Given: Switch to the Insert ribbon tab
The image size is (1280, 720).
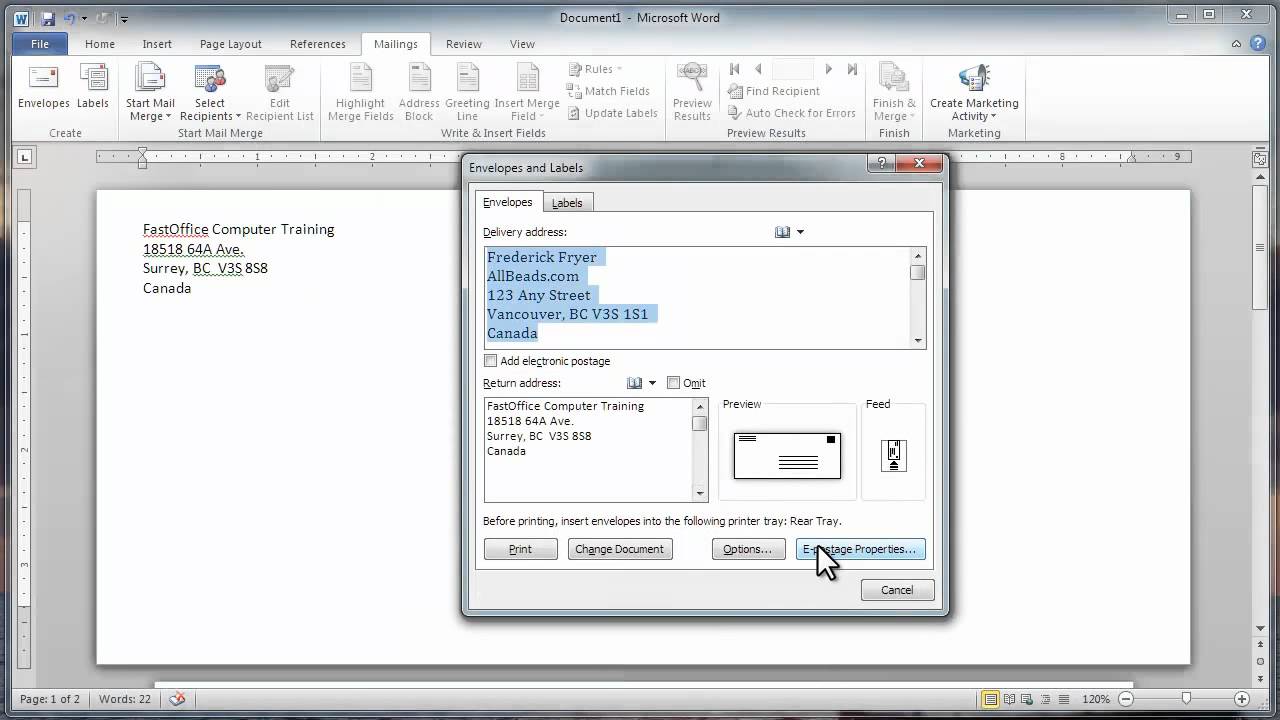Looking at the screenshot, I should pyautogui.click(x=157, y=44).
